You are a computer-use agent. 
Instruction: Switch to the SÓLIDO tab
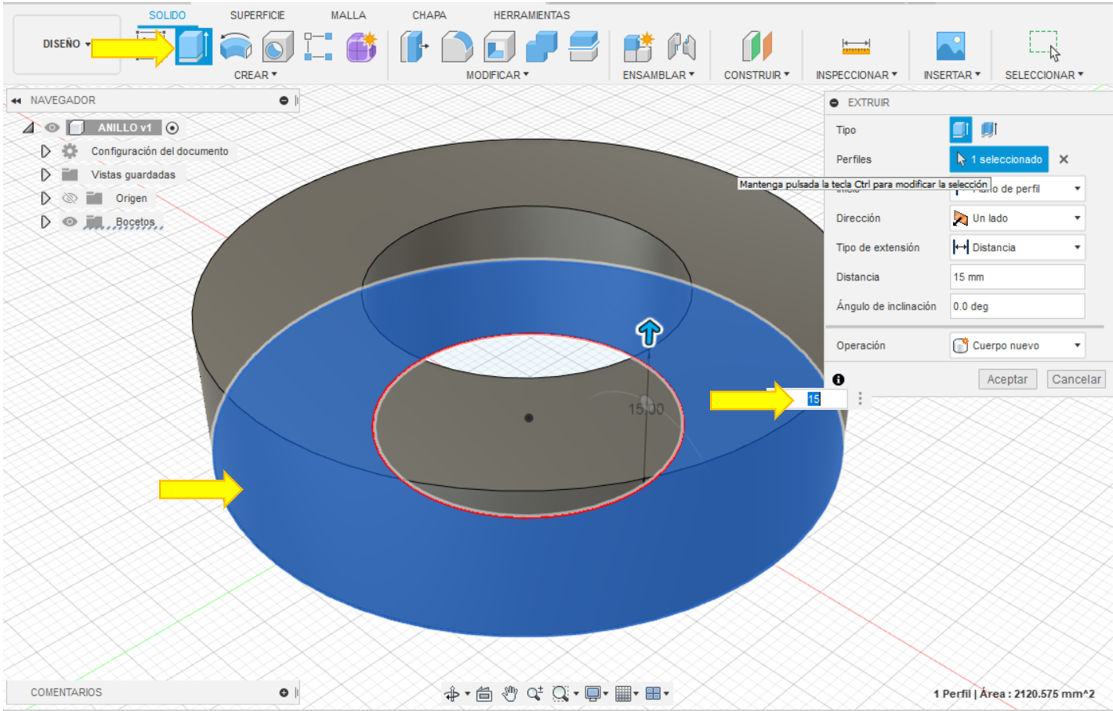[x=168, y=15]
